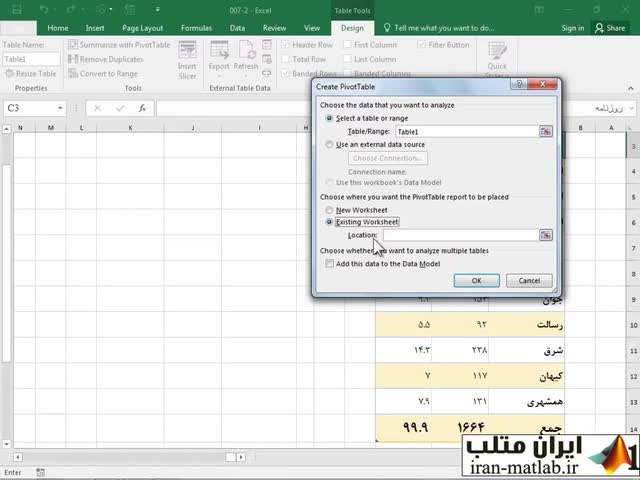
Task: Click the Table/Range collapse dialog icon
Action: coord(546,131)
